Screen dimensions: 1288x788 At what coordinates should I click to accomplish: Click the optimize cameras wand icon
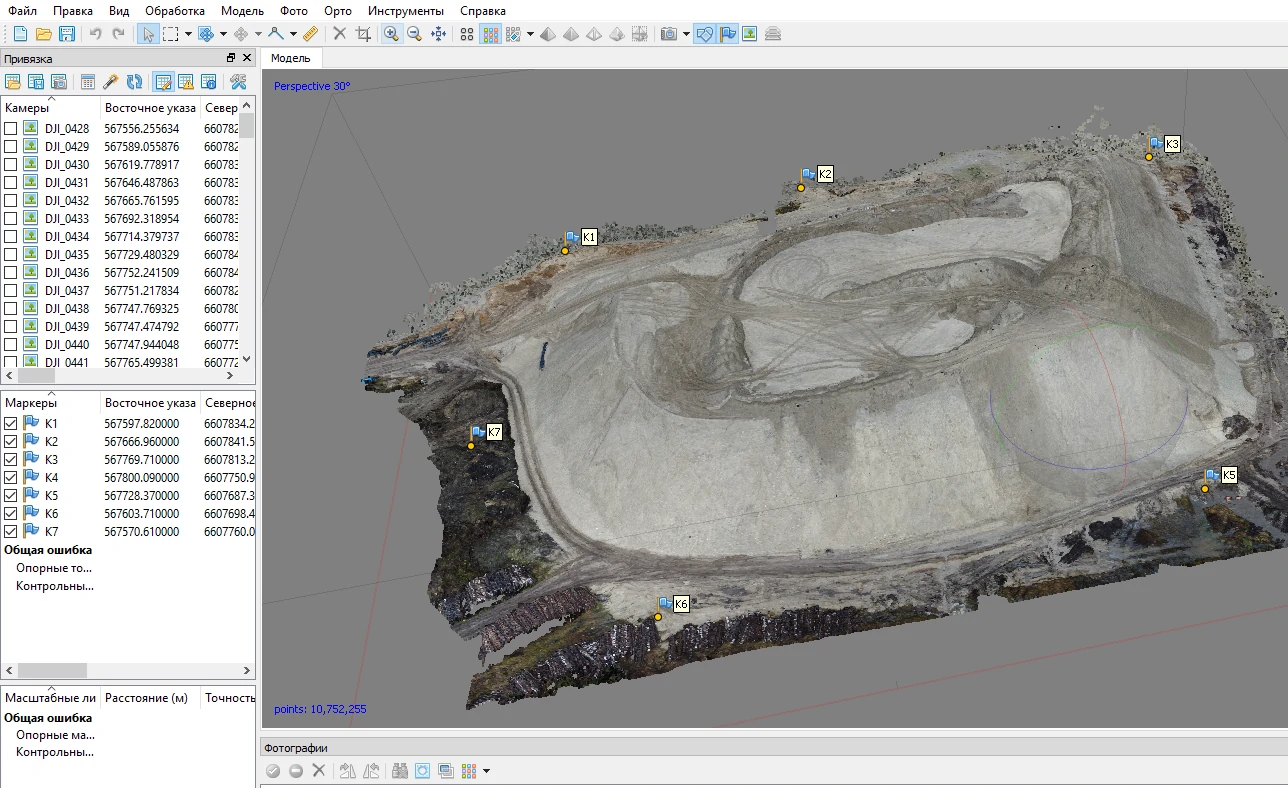pyautogui.click(x=111, y=82)
